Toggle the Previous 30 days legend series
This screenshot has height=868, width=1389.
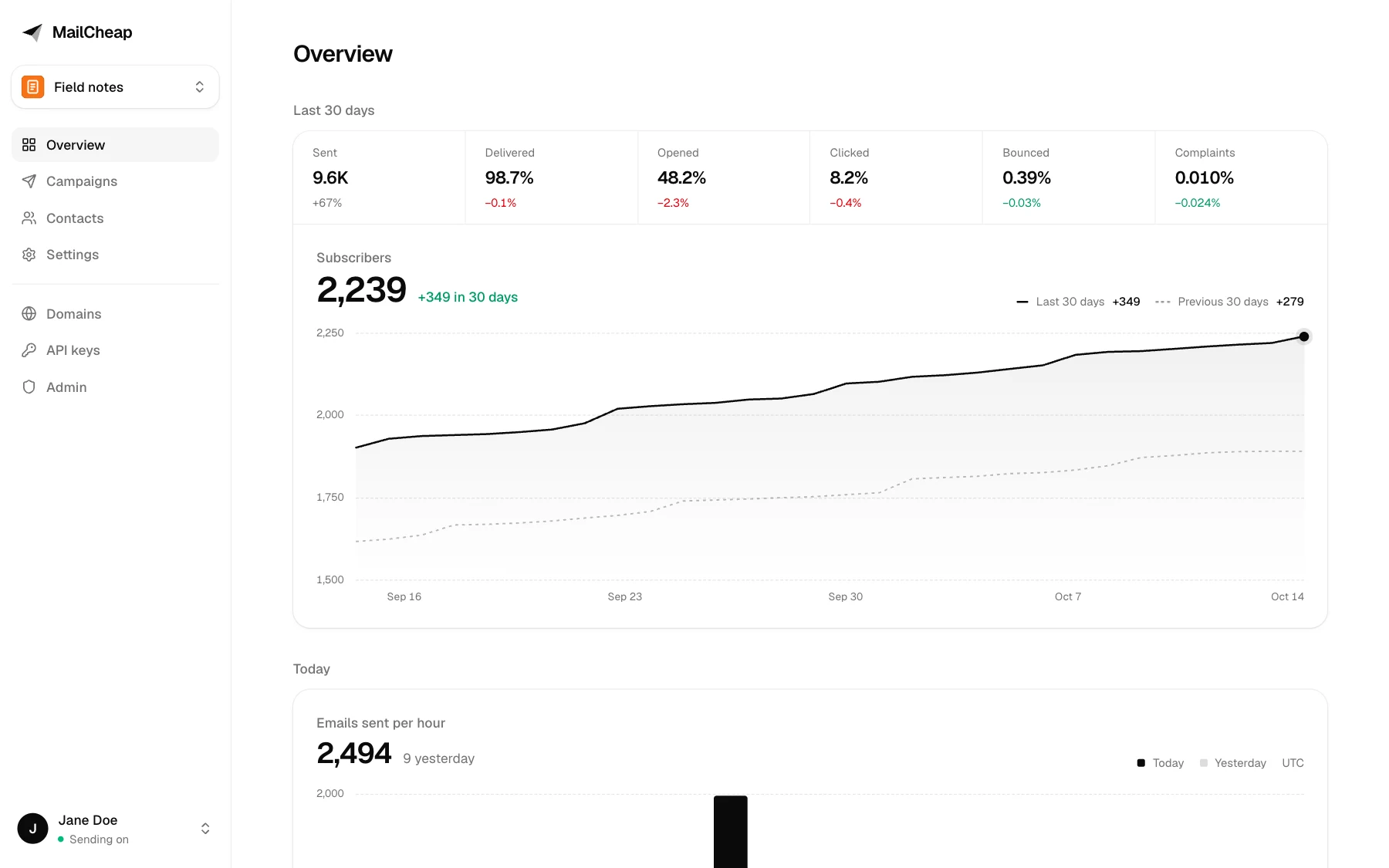[x=1229, y=302]
